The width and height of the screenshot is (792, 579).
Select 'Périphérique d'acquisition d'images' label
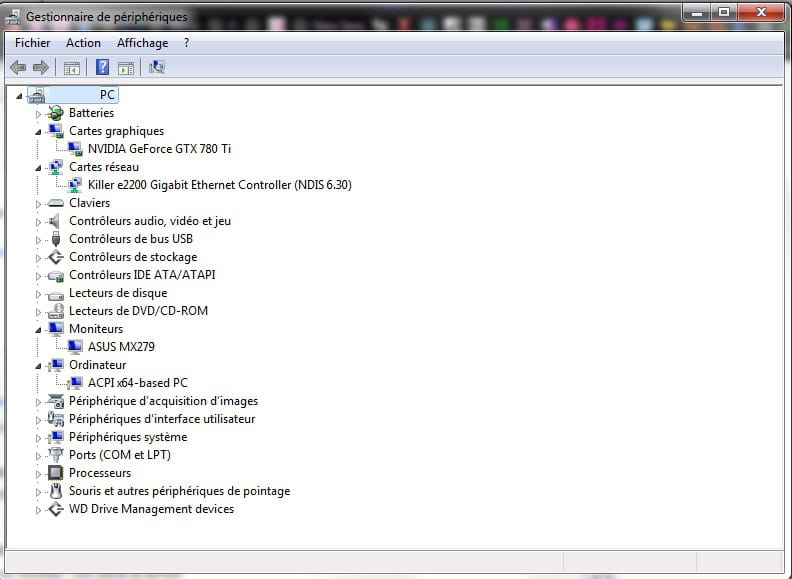coord(163,401)
